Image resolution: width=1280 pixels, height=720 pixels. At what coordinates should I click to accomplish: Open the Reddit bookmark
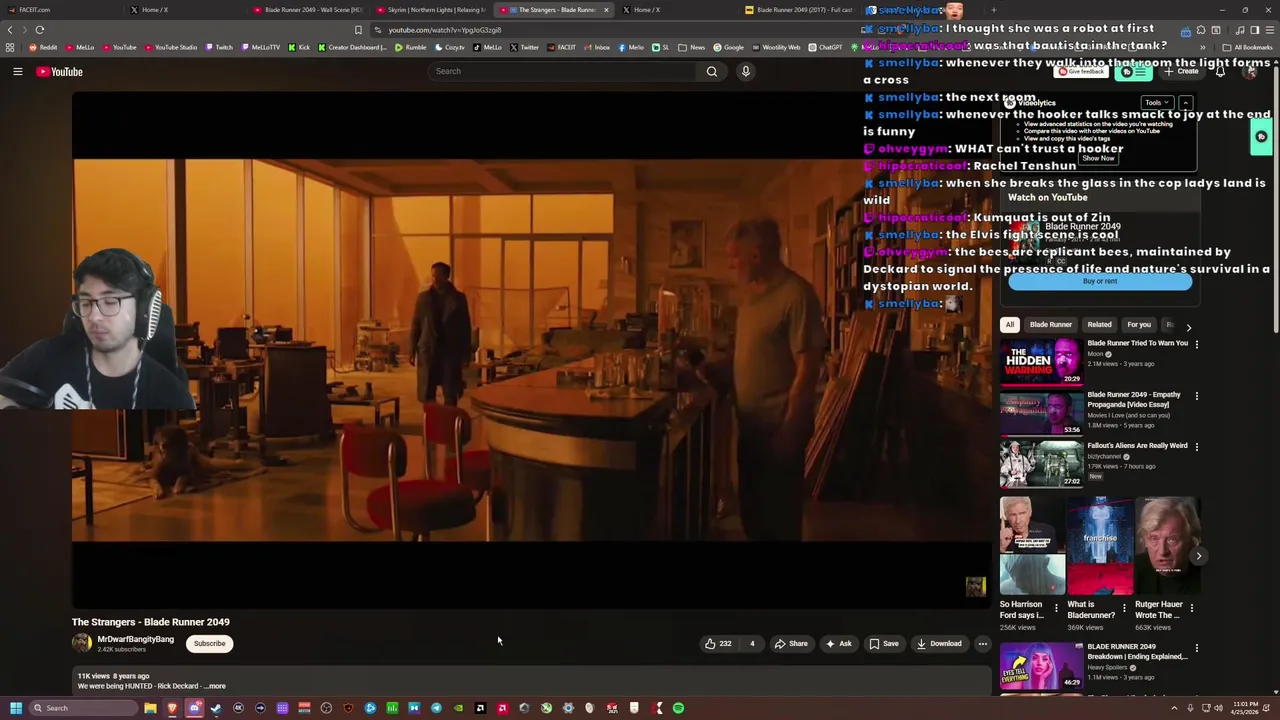click(43, 47)
